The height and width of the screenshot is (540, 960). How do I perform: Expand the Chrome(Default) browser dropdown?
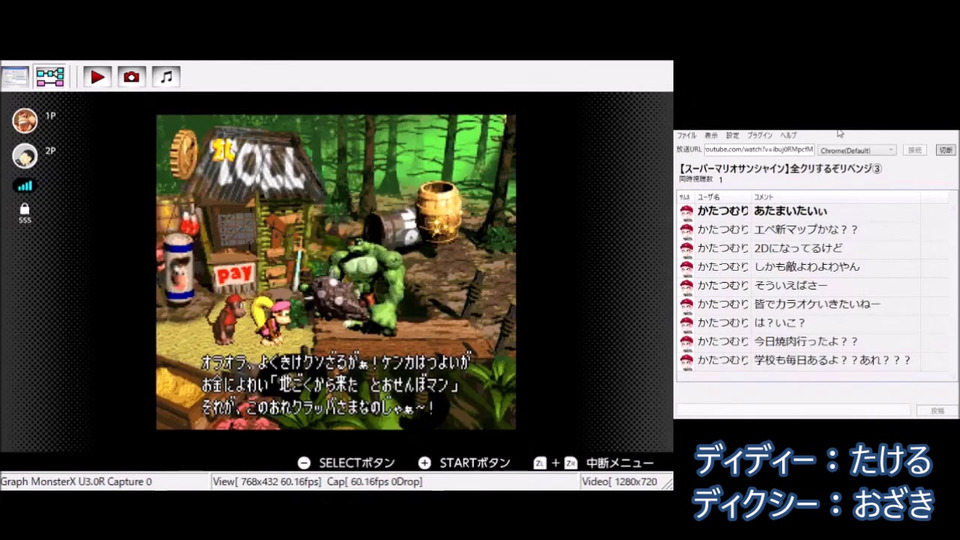[857, 150]
